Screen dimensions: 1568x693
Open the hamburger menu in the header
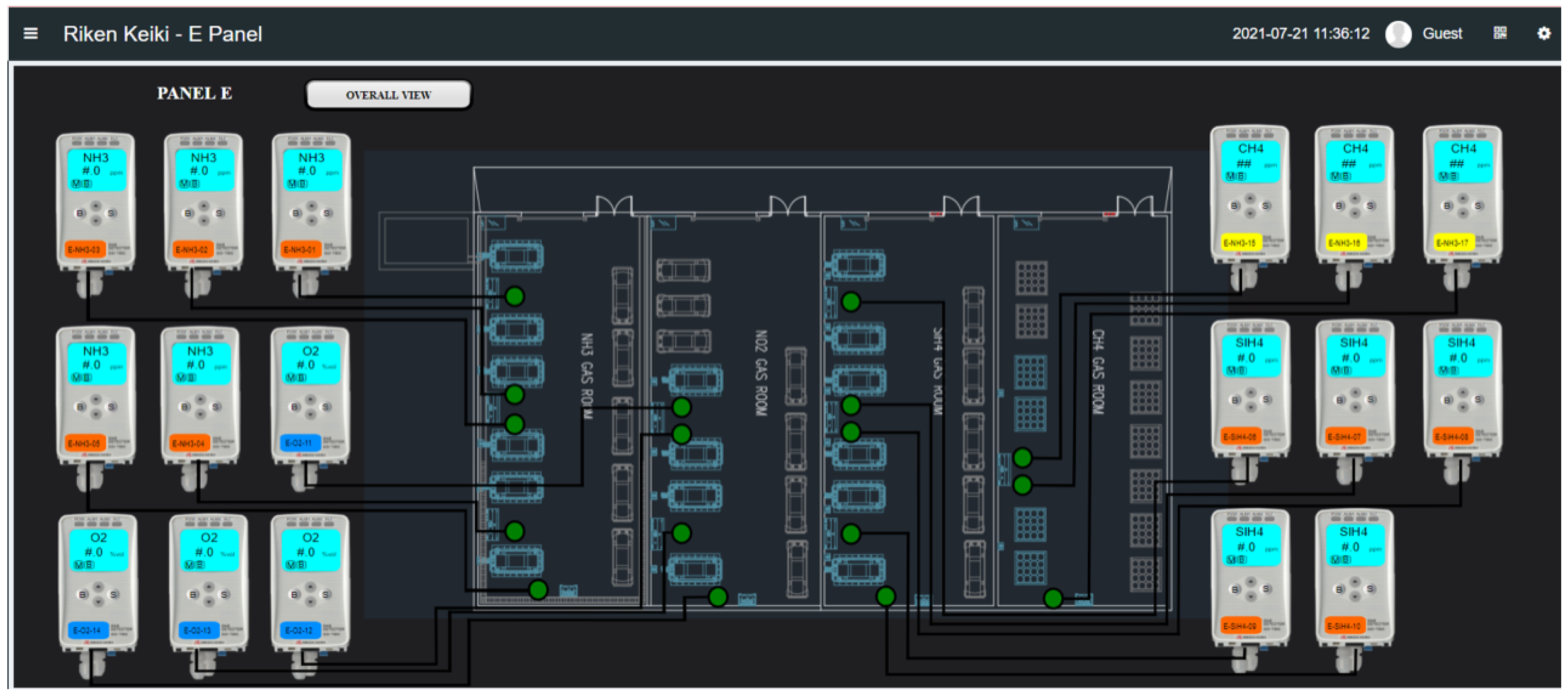coord(31,34)
